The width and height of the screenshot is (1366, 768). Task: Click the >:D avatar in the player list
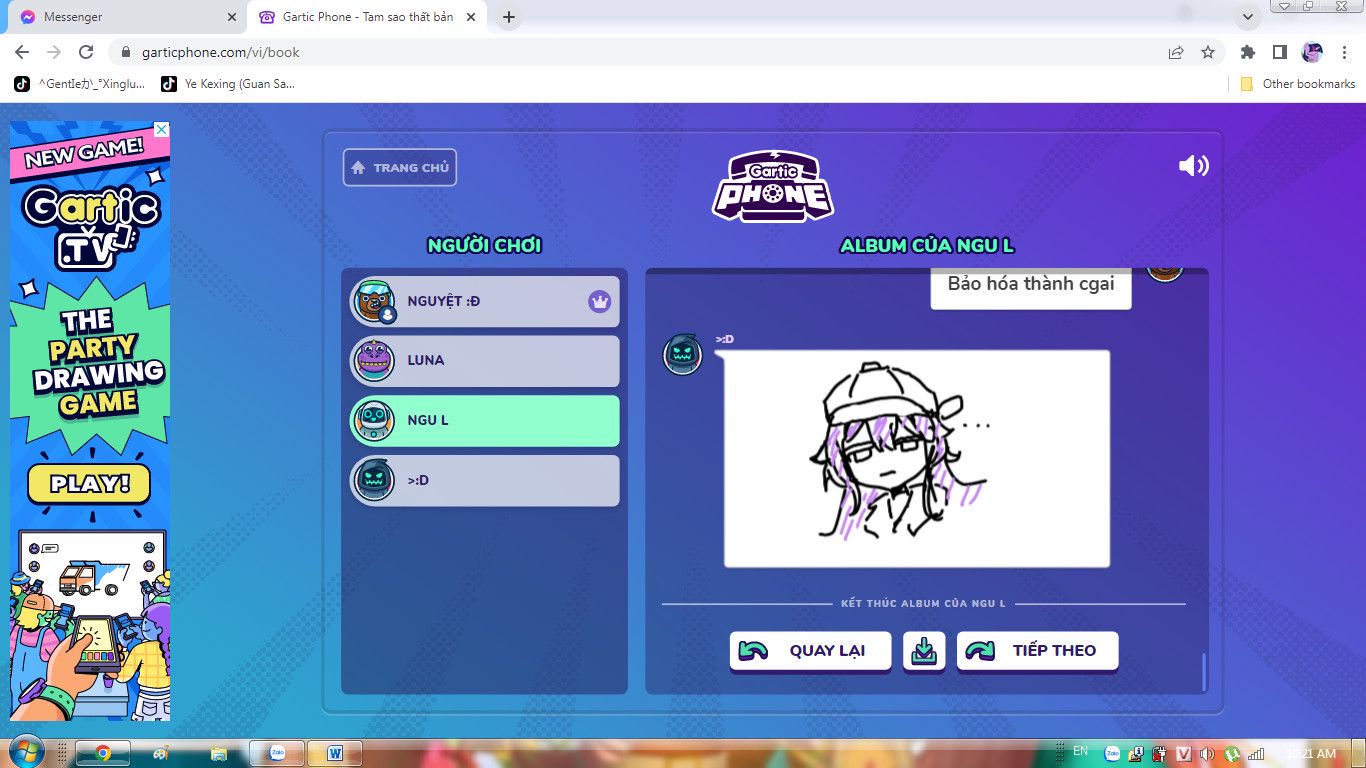tap(374, 480)
